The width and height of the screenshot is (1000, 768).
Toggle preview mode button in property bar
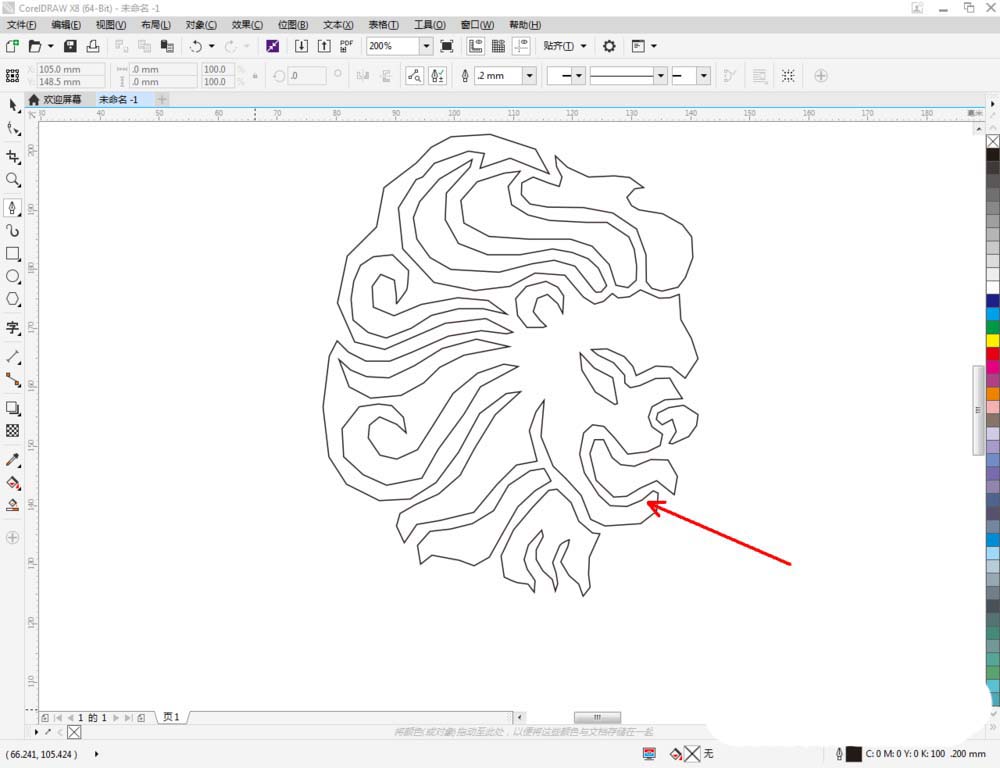[415, 76]
